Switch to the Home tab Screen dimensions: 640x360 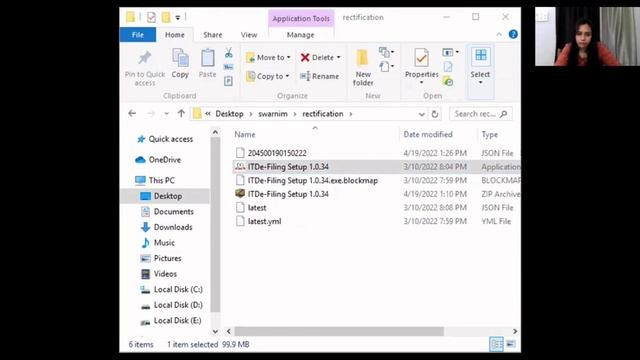[175, 35]
